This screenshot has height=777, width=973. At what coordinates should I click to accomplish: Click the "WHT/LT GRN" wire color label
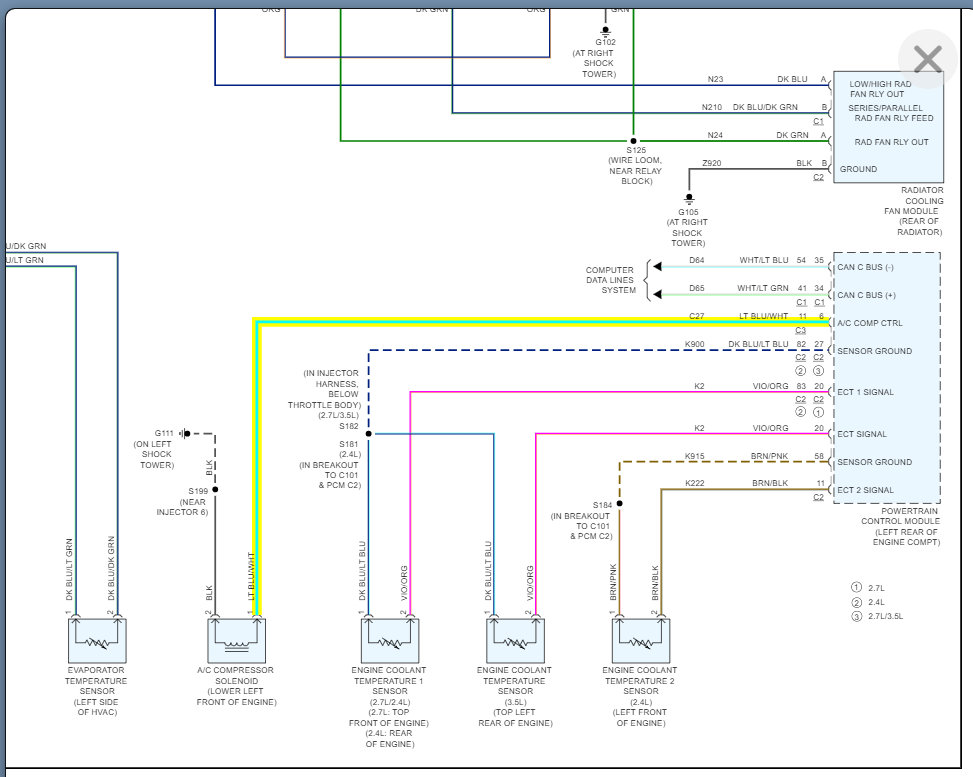pos(763,288)
